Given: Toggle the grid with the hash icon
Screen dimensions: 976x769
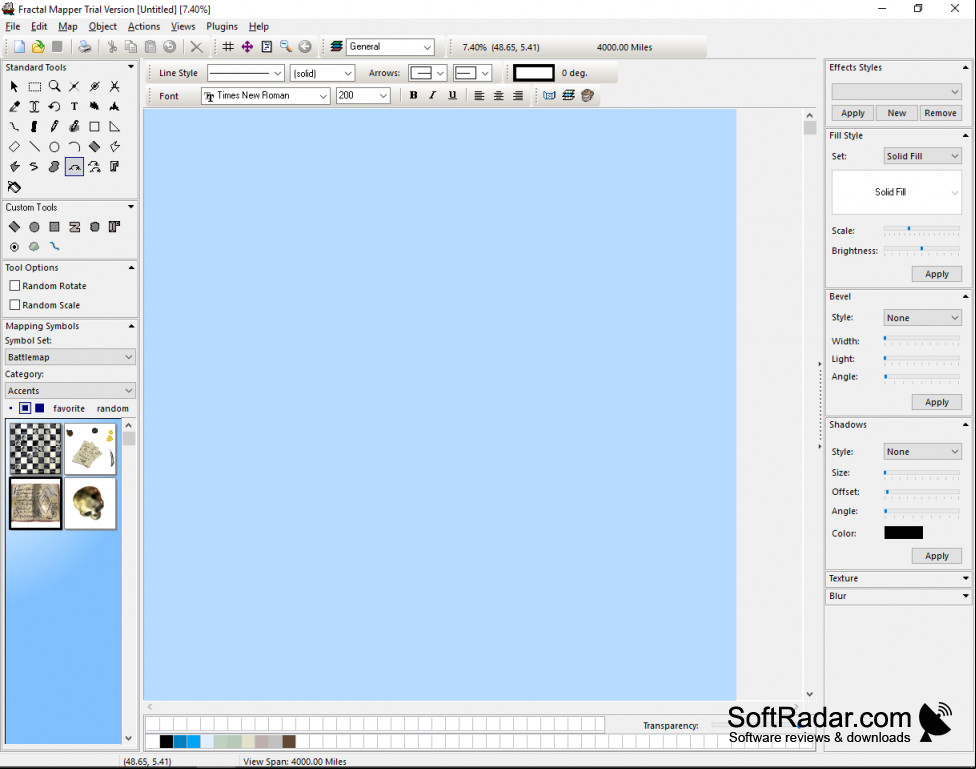Looking at the screenshot, I should point(228,47).
